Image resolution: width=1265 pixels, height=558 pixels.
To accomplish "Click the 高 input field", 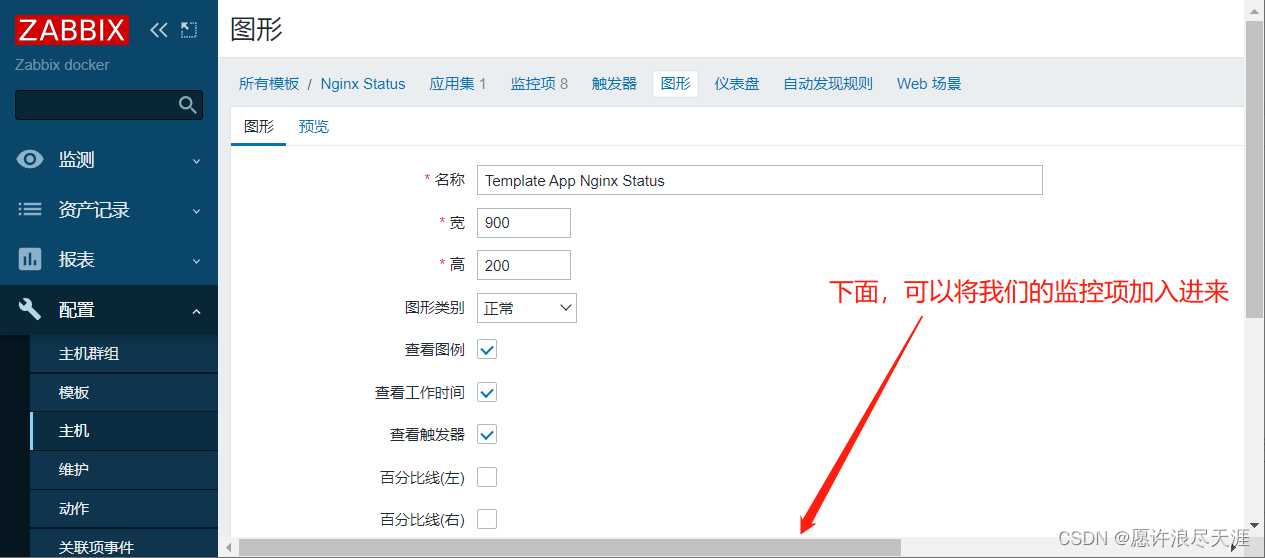I will pos(524,265).
